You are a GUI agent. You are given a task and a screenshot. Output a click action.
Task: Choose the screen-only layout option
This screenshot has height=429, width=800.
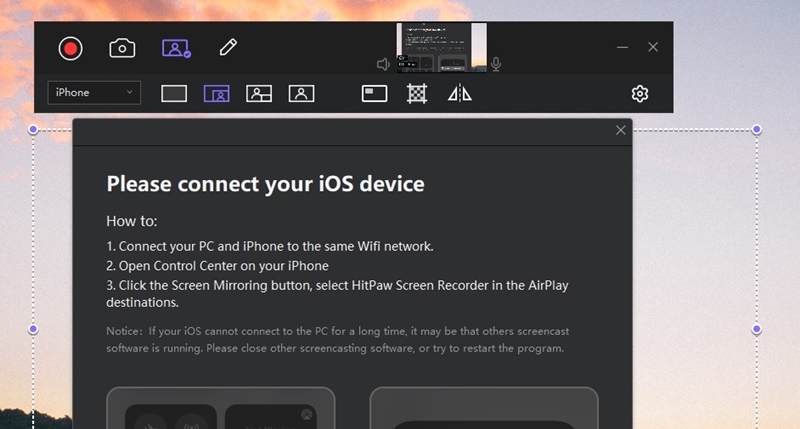(174, 93)
